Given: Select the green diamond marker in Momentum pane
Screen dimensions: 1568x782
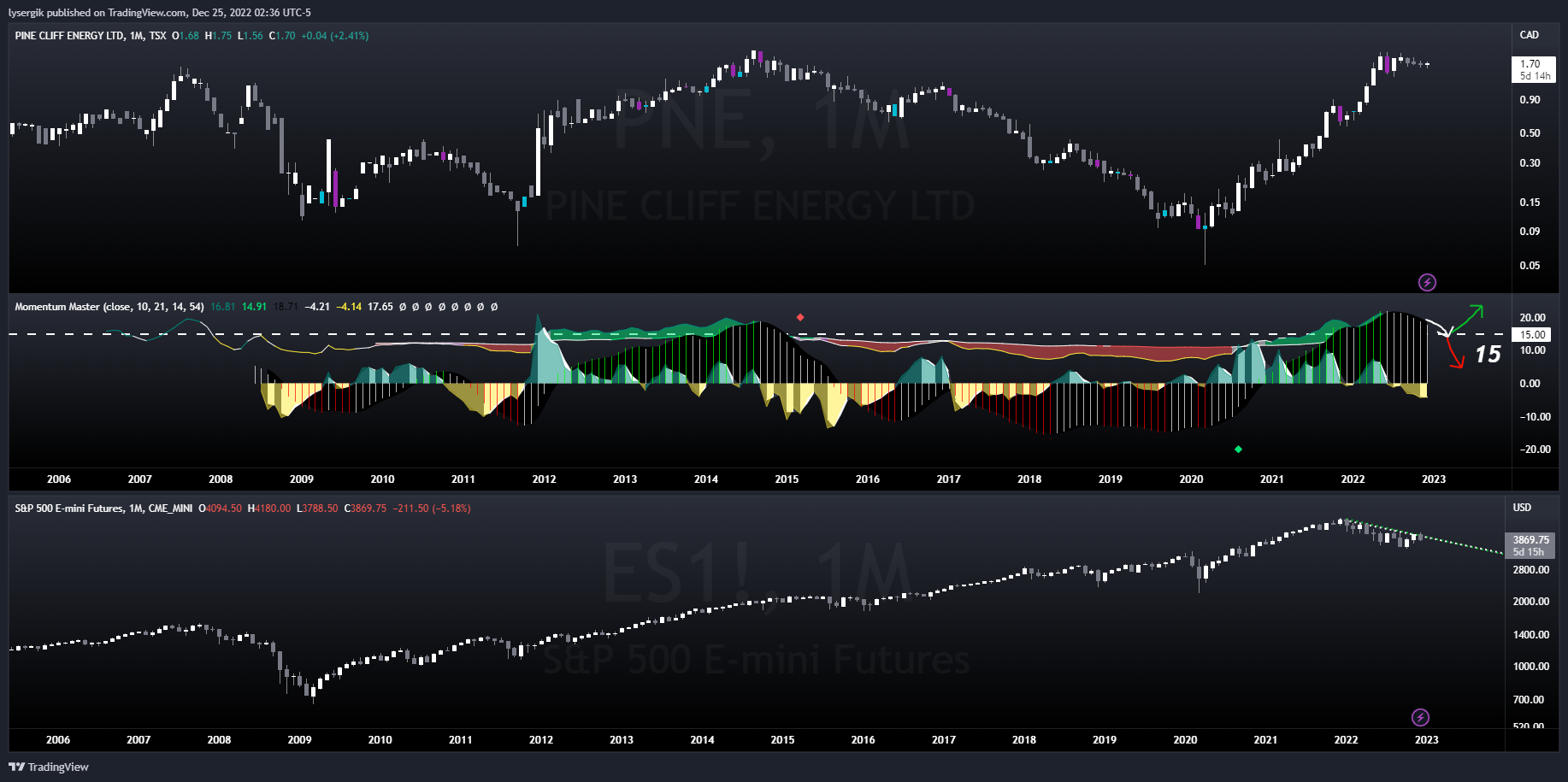Looking at the screenshot, I should point(1238,449).
